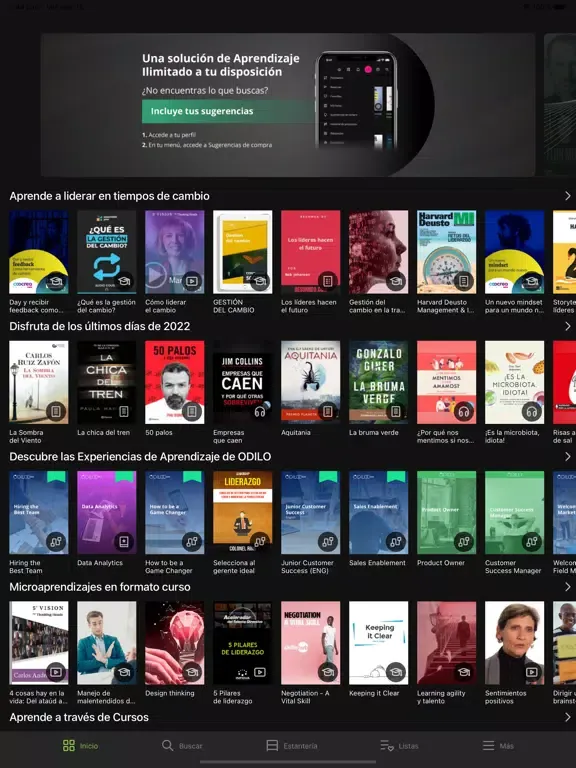Tap course icon on 'Gestión del cambio en la tra...'
The width and height of the screenshot is (576, 768).
pos(396,281)
